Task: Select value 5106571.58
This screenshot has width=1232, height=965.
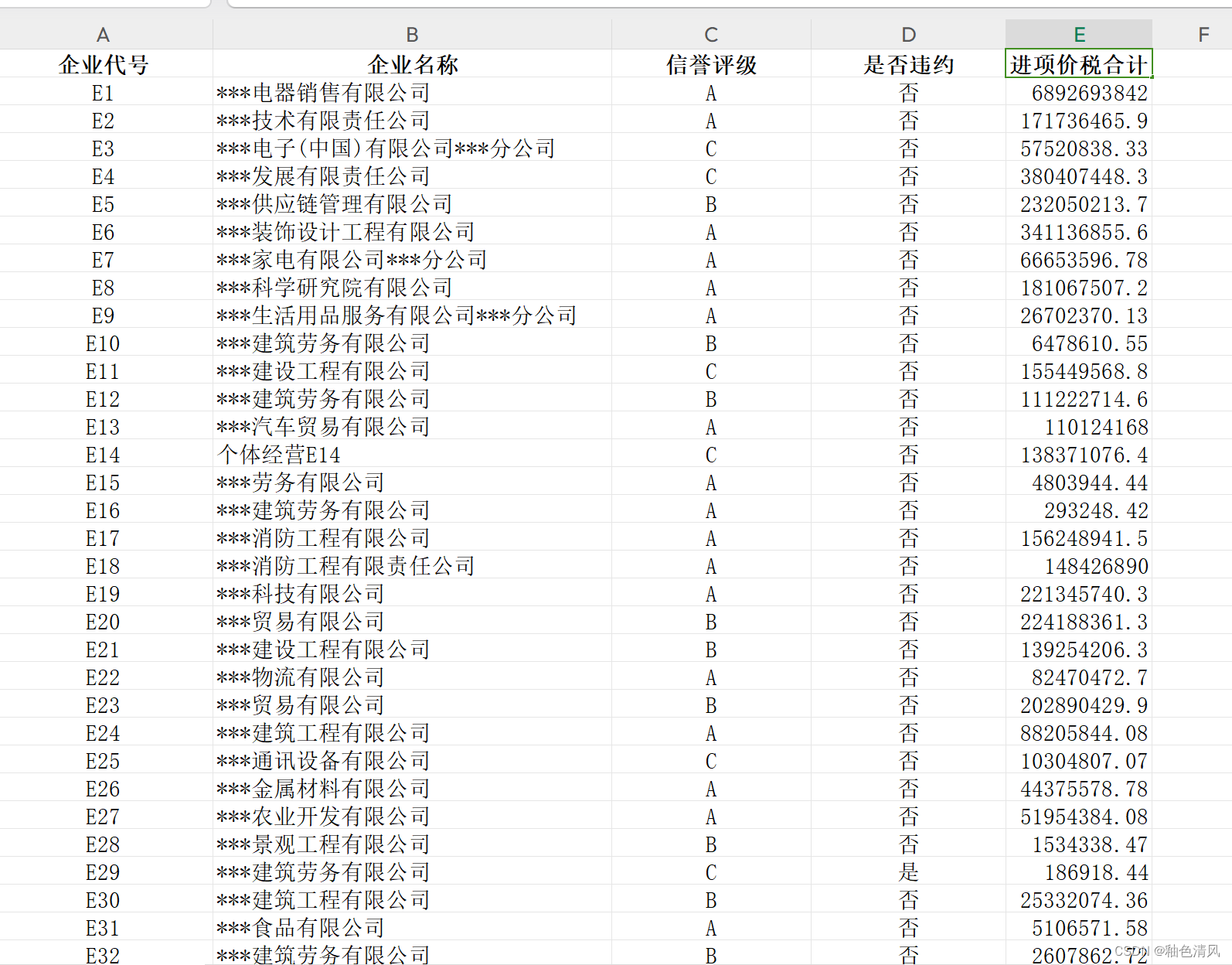Action: 1079,928
